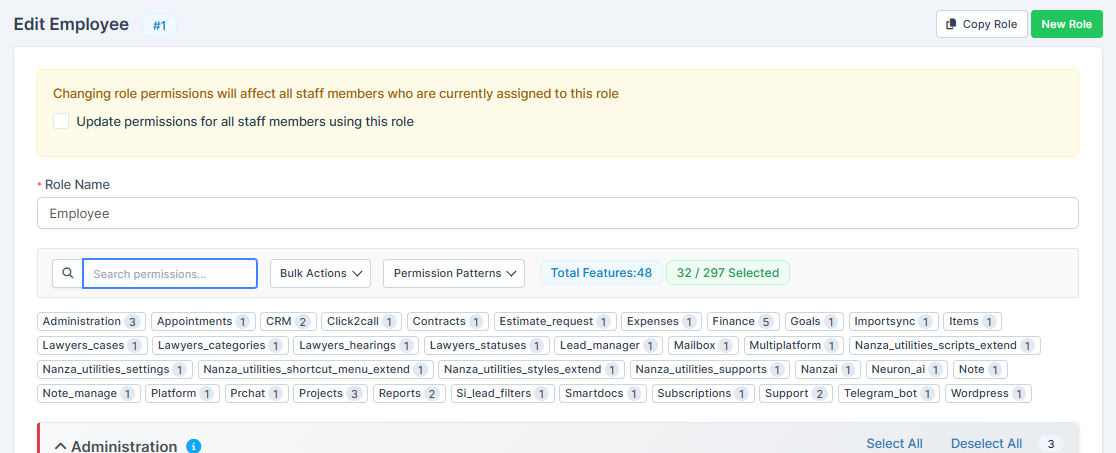Screen dimensions: 1116x453
Task: Enable update permissions for all staff checkbox
Action: [61, 122]
